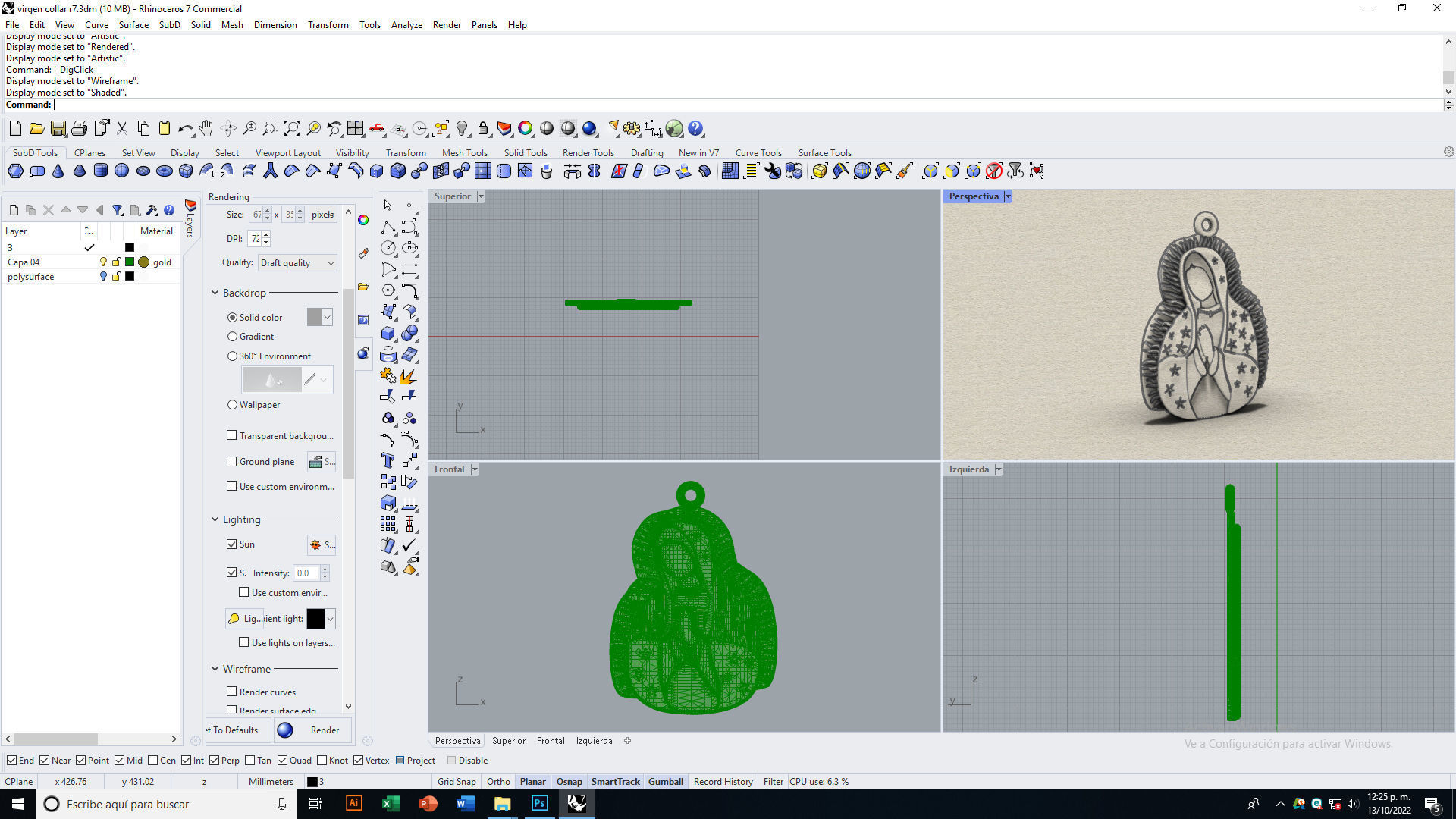Image resolution: width=1456 pixels, height=819 pixels.
Task: Select the Rectangle tool in left toolbar
Action: click(409, 269)
